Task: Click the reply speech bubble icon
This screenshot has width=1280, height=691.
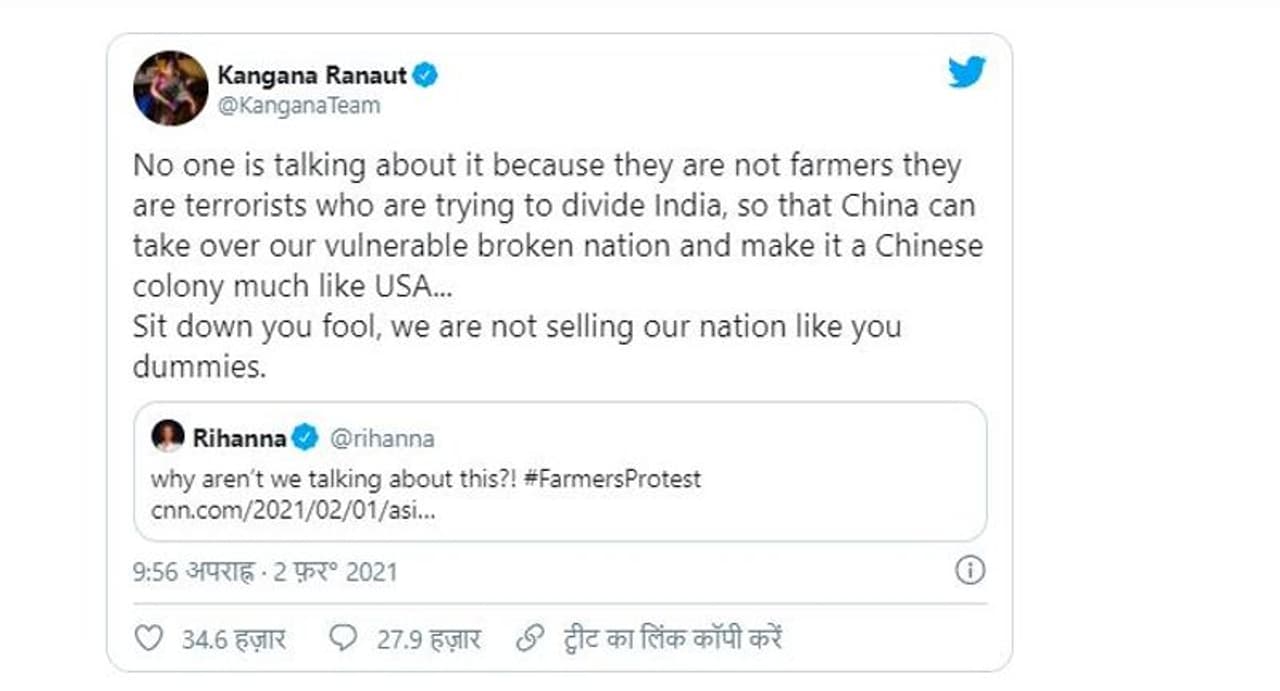Action: (343, 639)
